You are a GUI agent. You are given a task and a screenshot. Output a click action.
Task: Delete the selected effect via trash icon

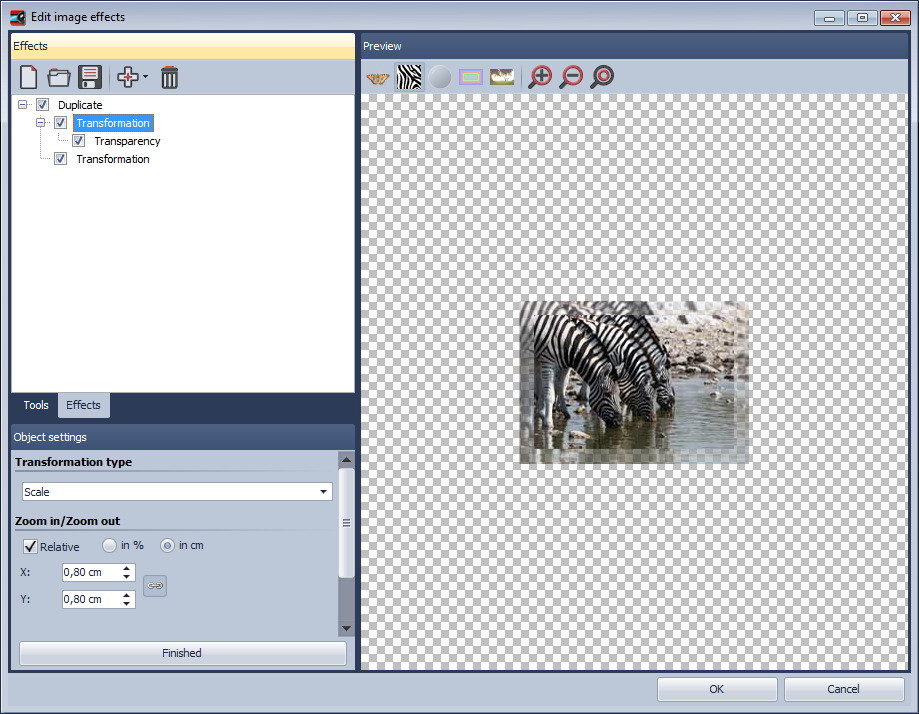[x=169, y=77]
